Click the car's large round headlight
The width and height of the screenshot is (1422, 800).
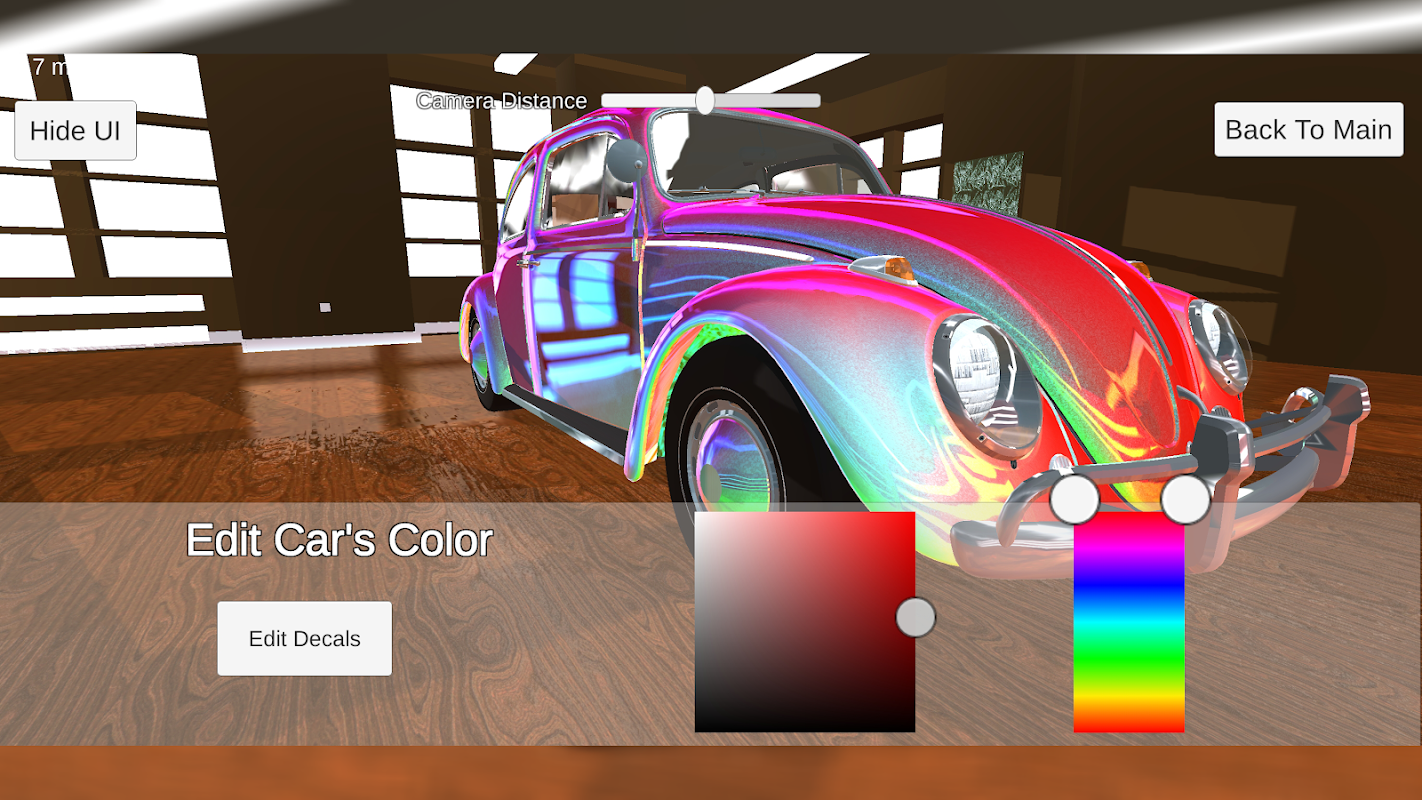[987, 386]
